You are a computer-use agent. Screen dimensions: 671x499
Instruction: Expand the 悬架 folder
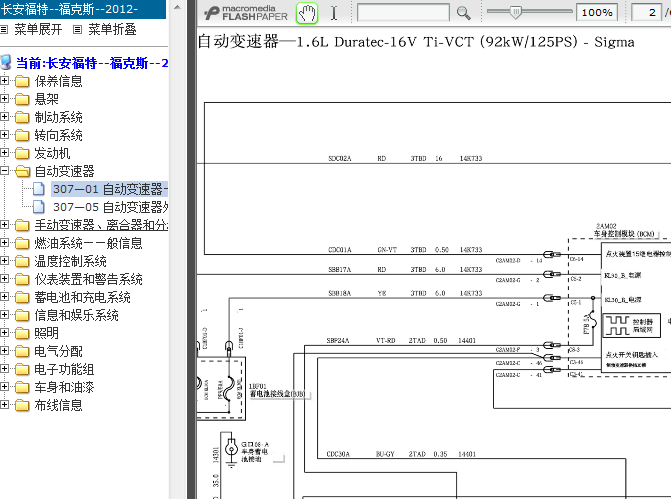4,98
